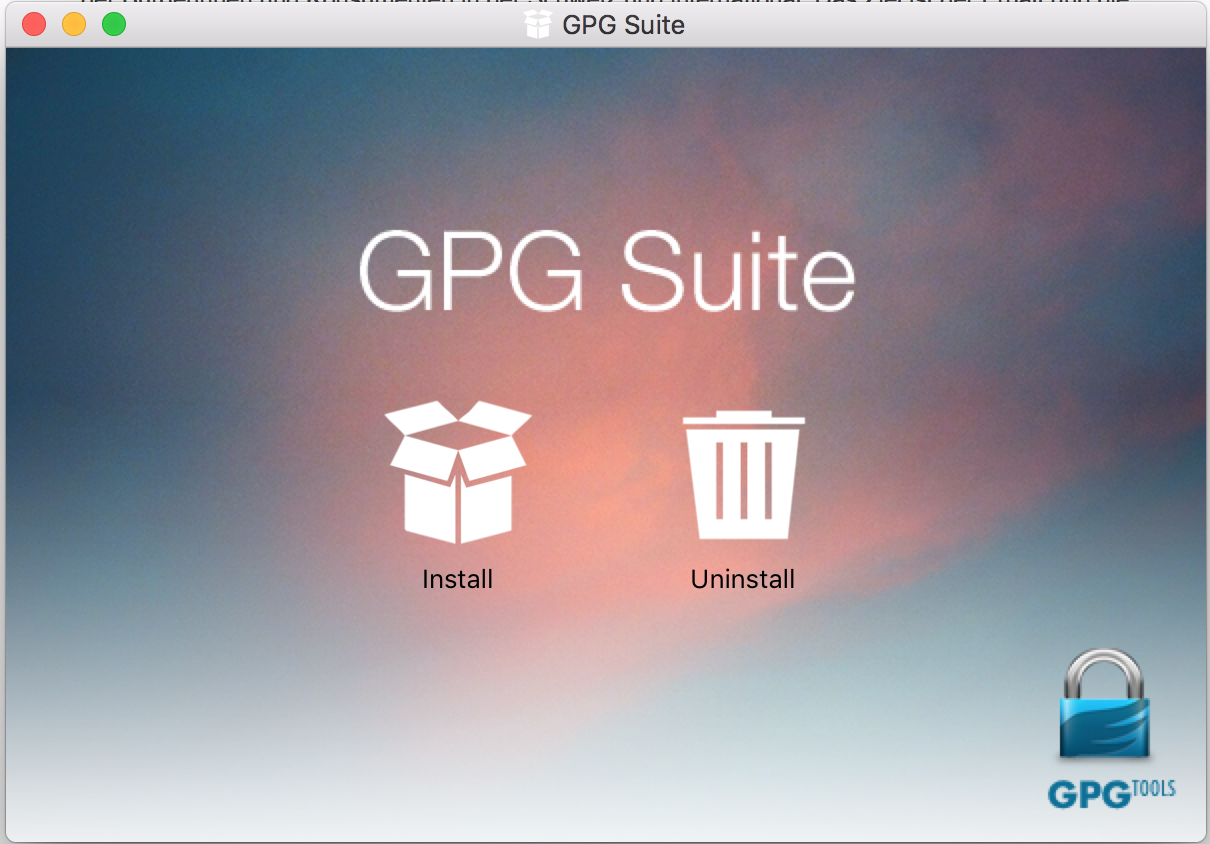Minimize the GPG Suite window
The width and height of the screenshot is (1210, 844).
74,24
